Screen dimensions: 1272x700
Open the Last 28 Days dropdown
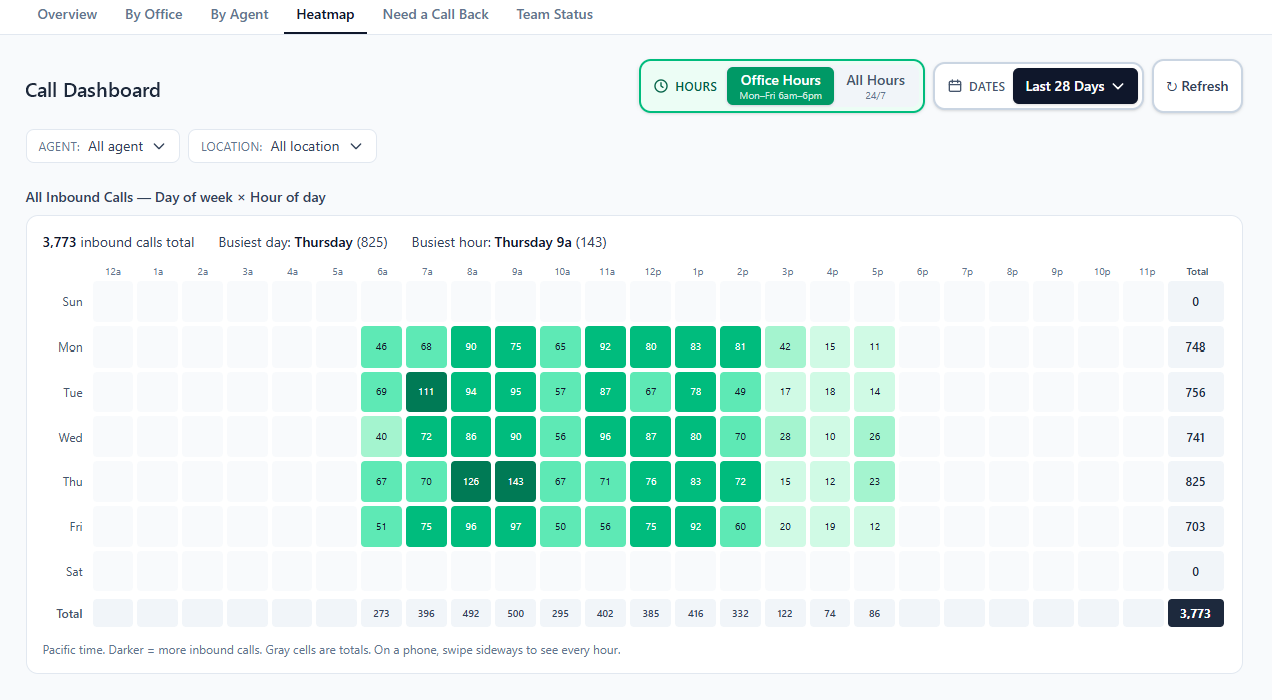click(1075, 86)
